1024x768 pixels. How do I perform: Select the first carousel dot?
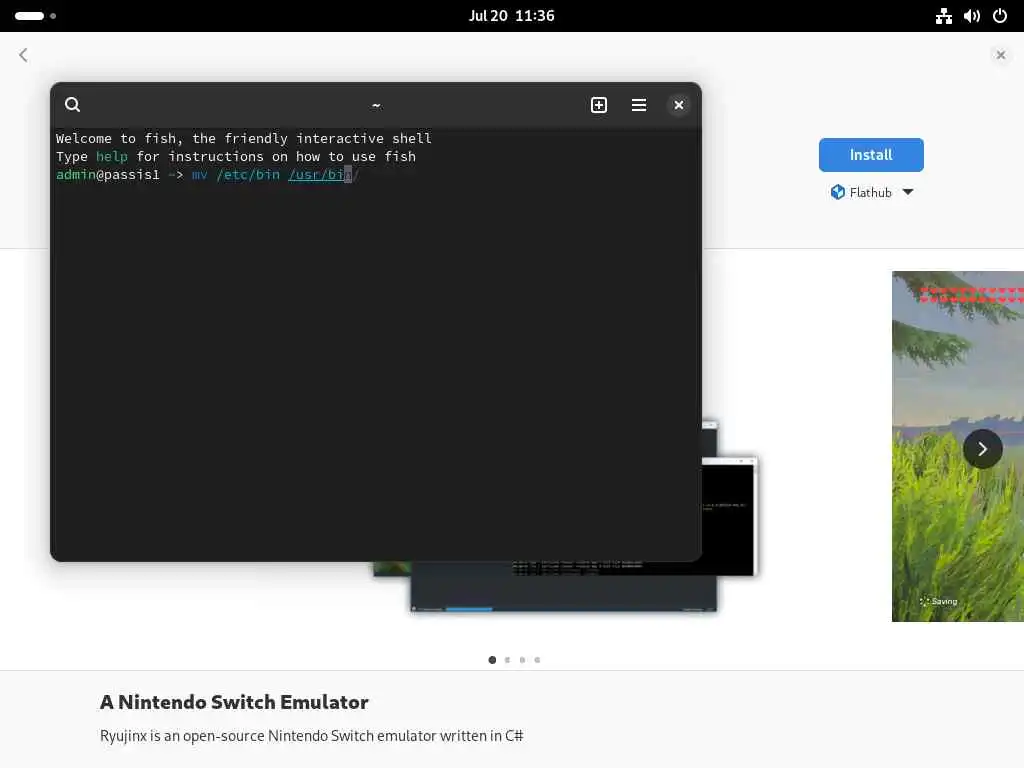tap(492, 660)
